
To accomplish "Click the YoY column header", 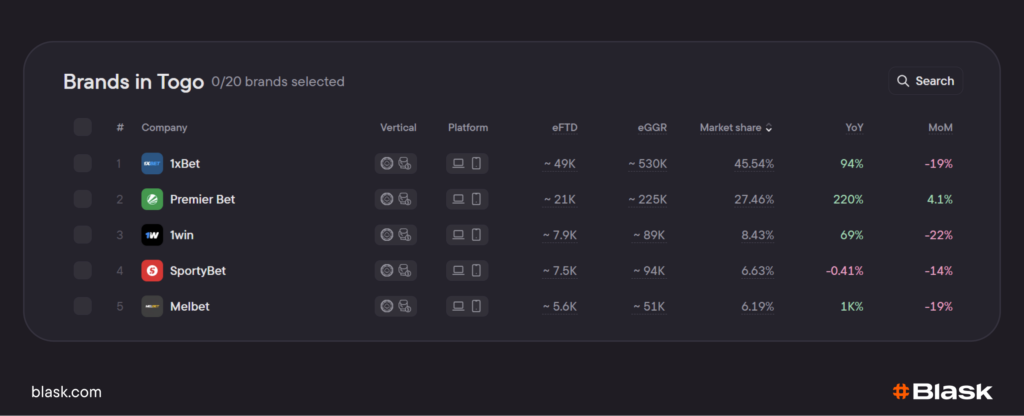I will coord(853,128).
